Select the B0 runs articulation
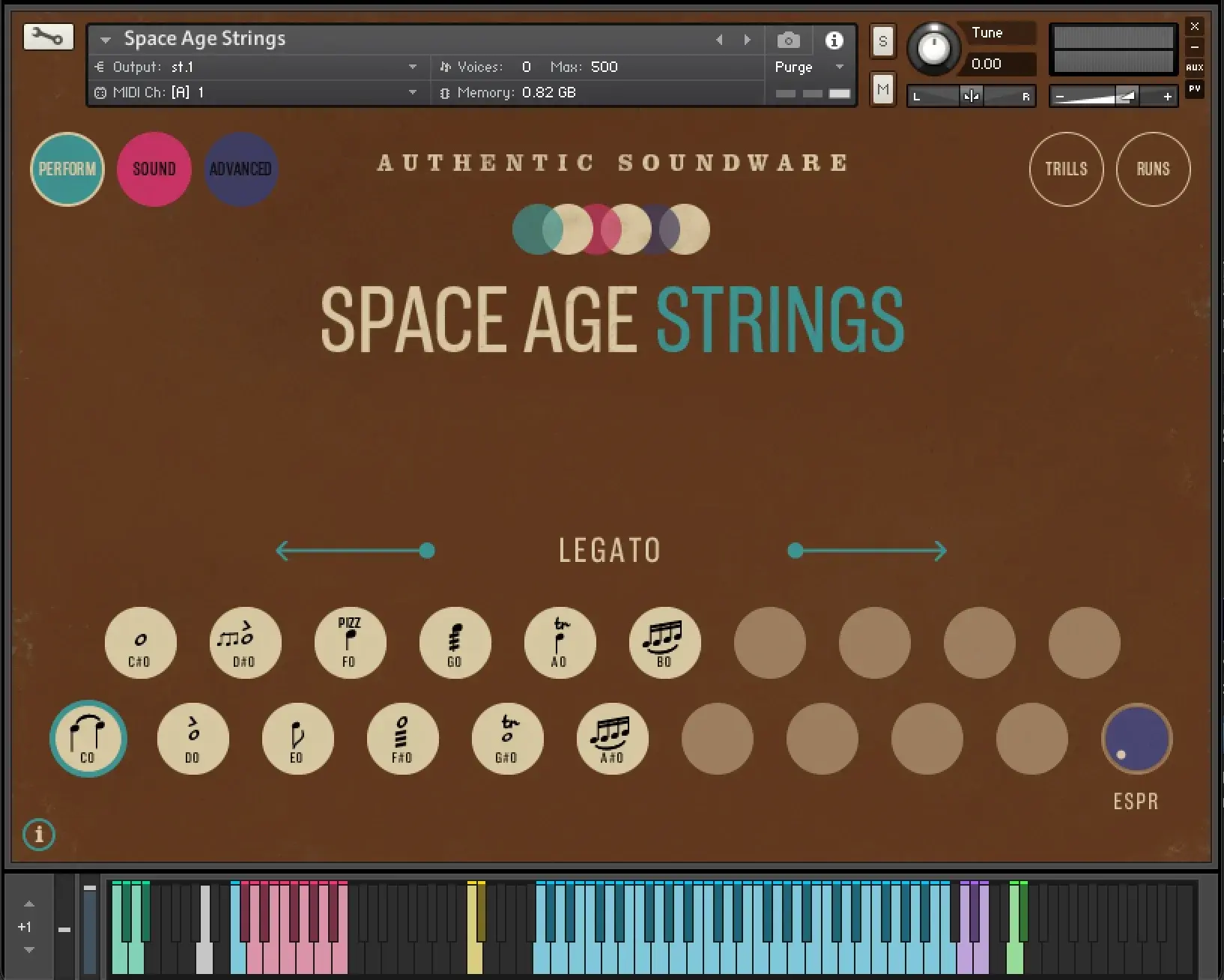Screen dimensions: 1224x980 [664, 643]
